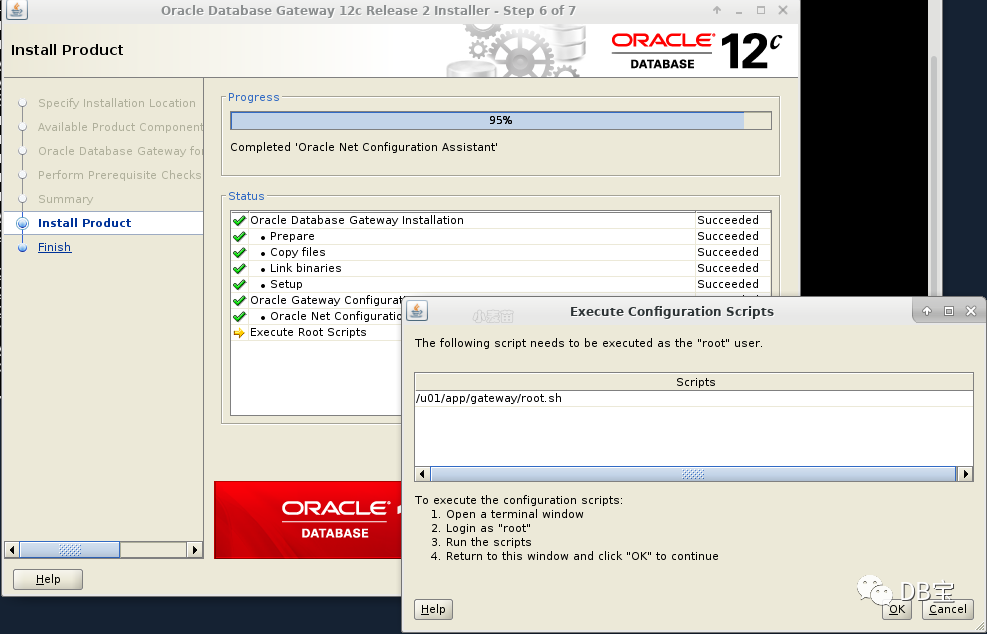The height and width of the screenshot is (634, 987).
Task: Open Help from the scripts dialog
Action: coord(433,609)
